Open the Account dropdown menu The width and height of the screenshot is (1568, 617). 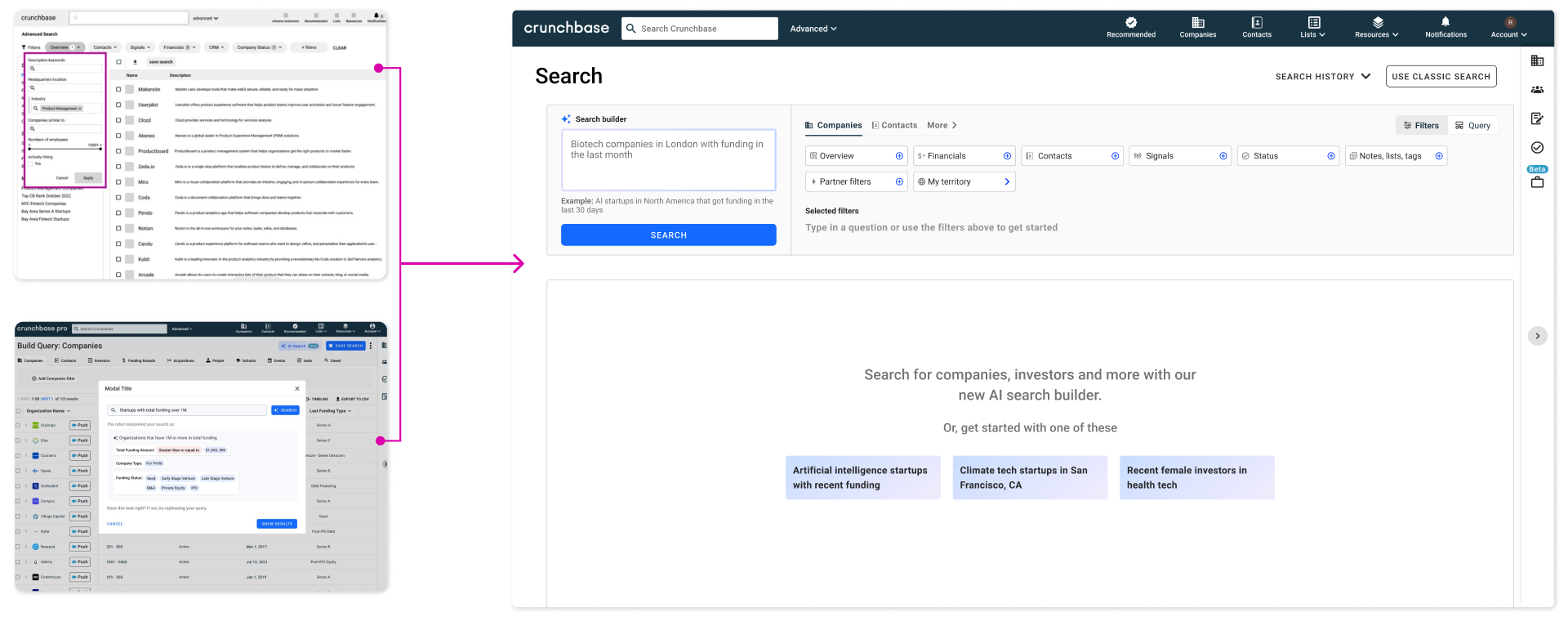point(1508,28)
